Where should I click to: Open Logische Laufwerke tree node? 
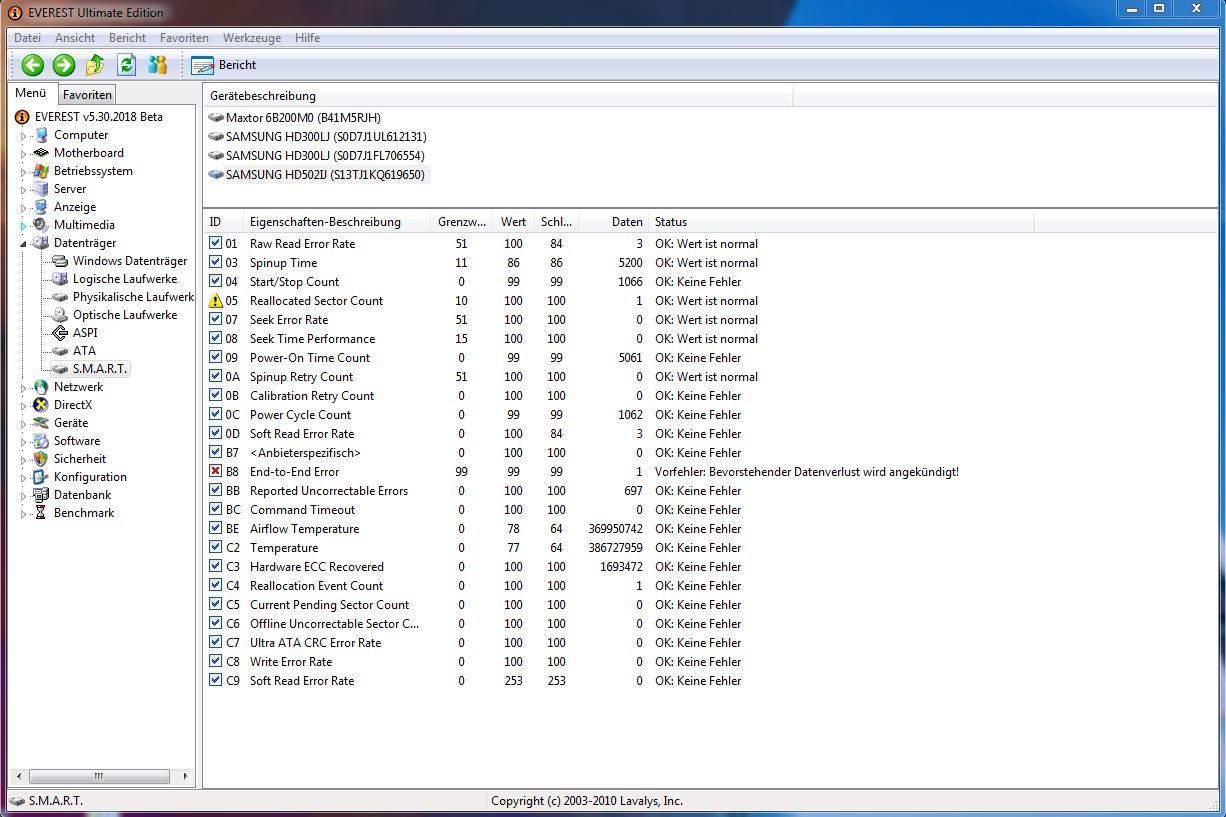[125, 279]
